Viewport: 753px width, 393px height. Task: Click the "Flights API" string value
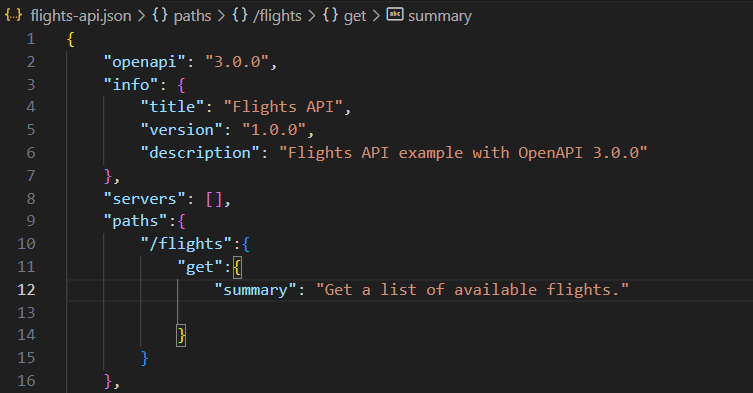tap(283, 107)
